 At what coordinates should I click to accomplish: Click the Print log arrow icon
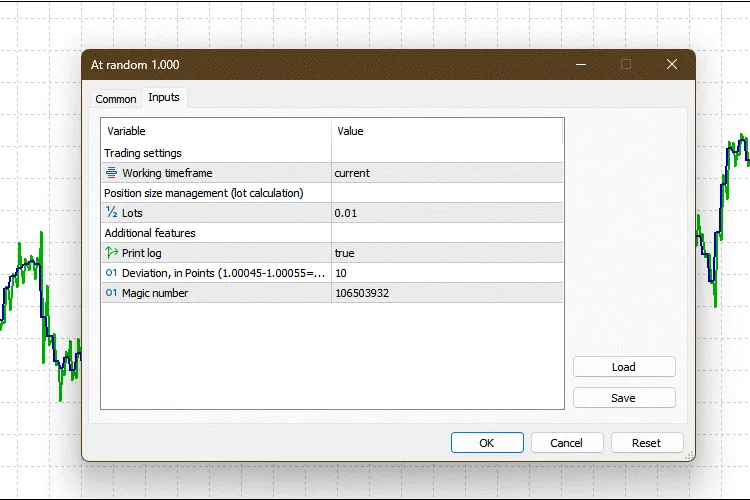(111, 253)
